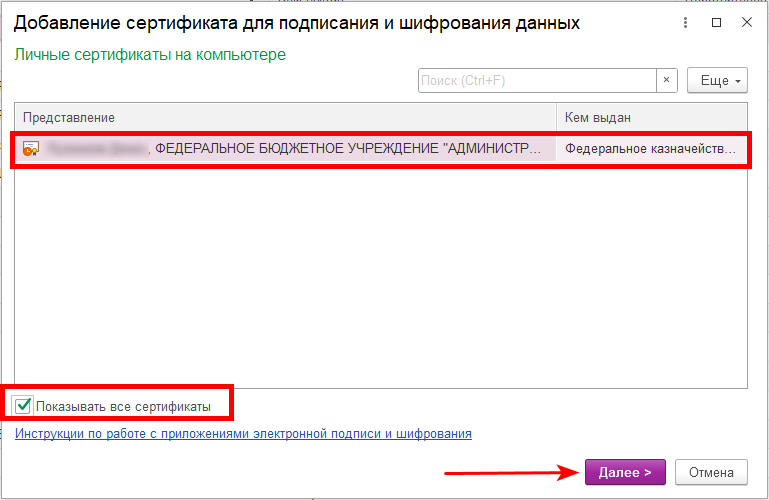The width and height of the screenshot is (769, 500).
Task: Open the electronic signature instructions link
Action: (243, 434)
